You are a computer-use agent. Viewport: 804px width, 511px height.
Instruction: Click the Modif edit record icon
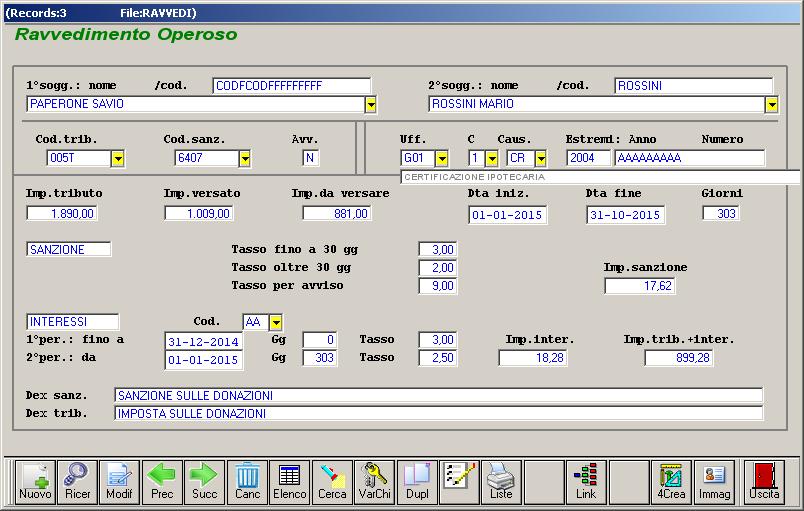pyautogui.click(x=119, y=481)
